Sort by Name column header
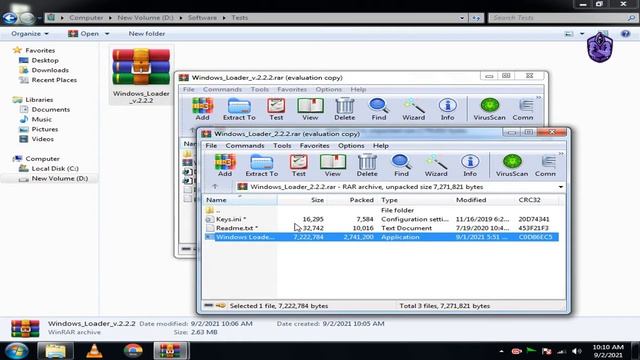The height and width of the screenshot is (360, 640). pyautogui.click(x=240, y=200)
